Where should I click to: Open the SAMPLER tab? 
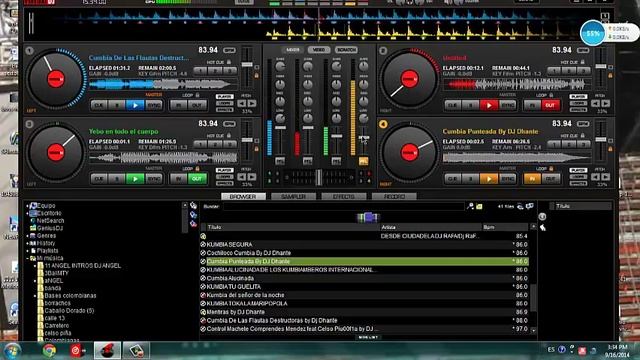click(293, 196)
